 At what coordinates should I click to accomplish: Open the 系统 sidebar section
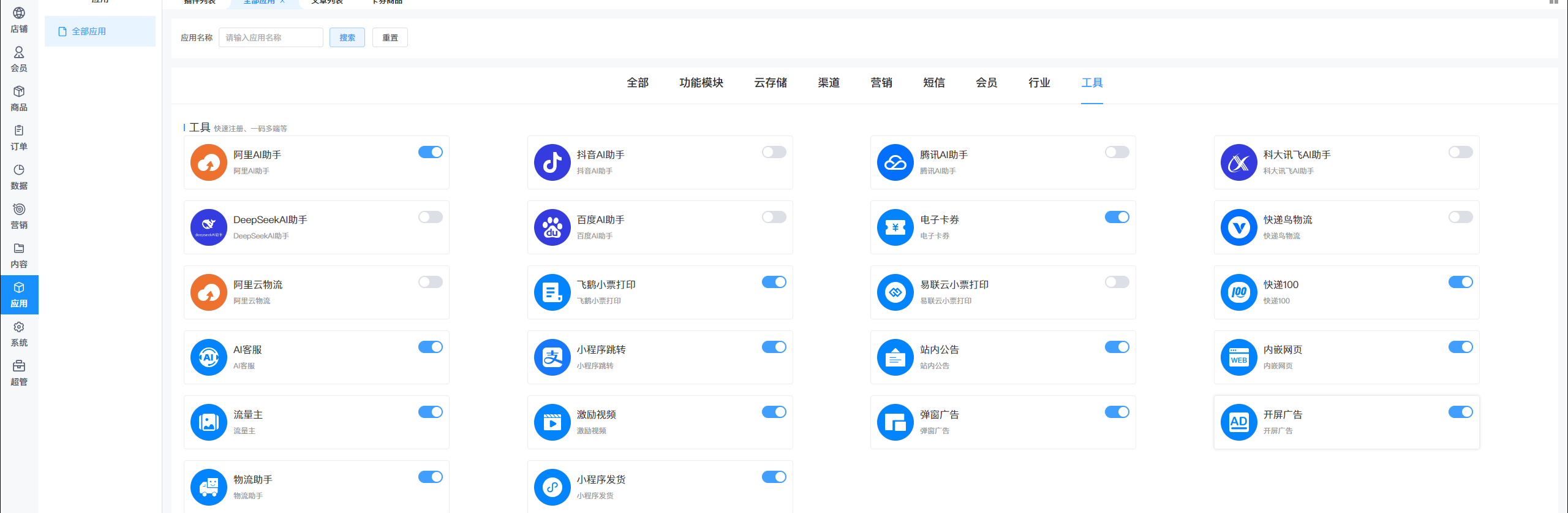pos(19,334)
